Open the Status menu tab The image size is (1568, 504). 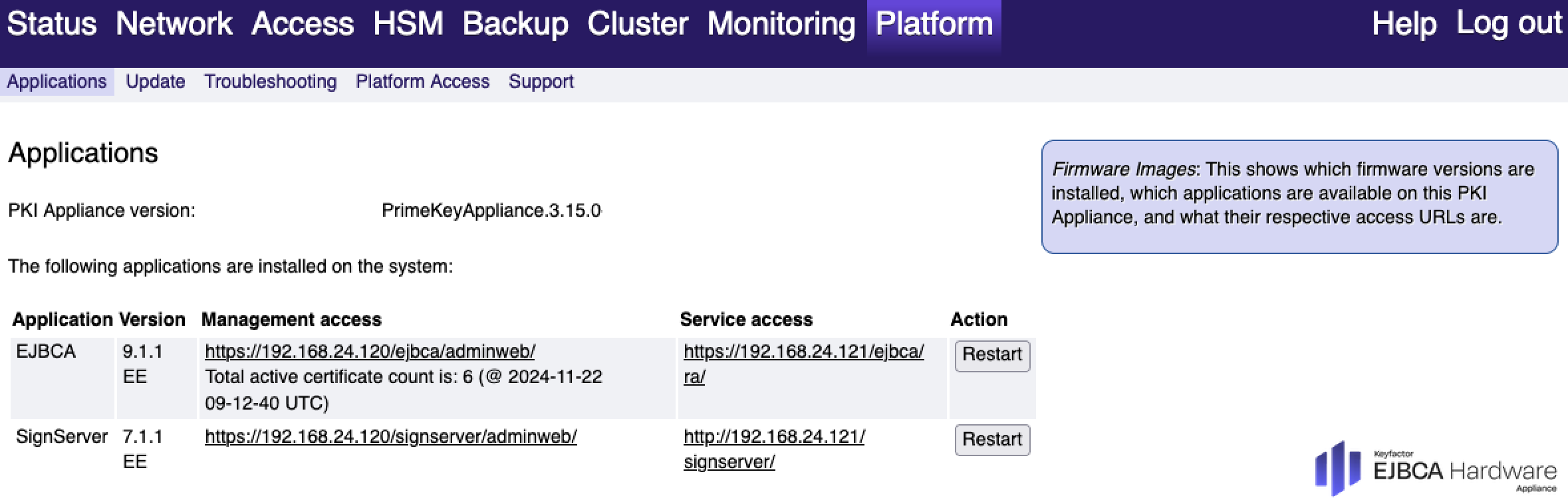point(52,24)
